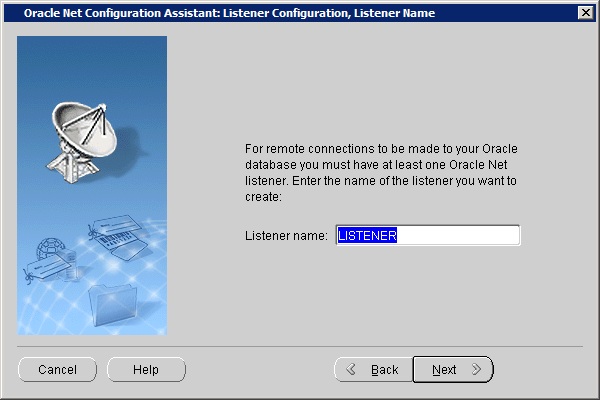
Task: Focus the Listener name input field
Action: pos(428,235)
